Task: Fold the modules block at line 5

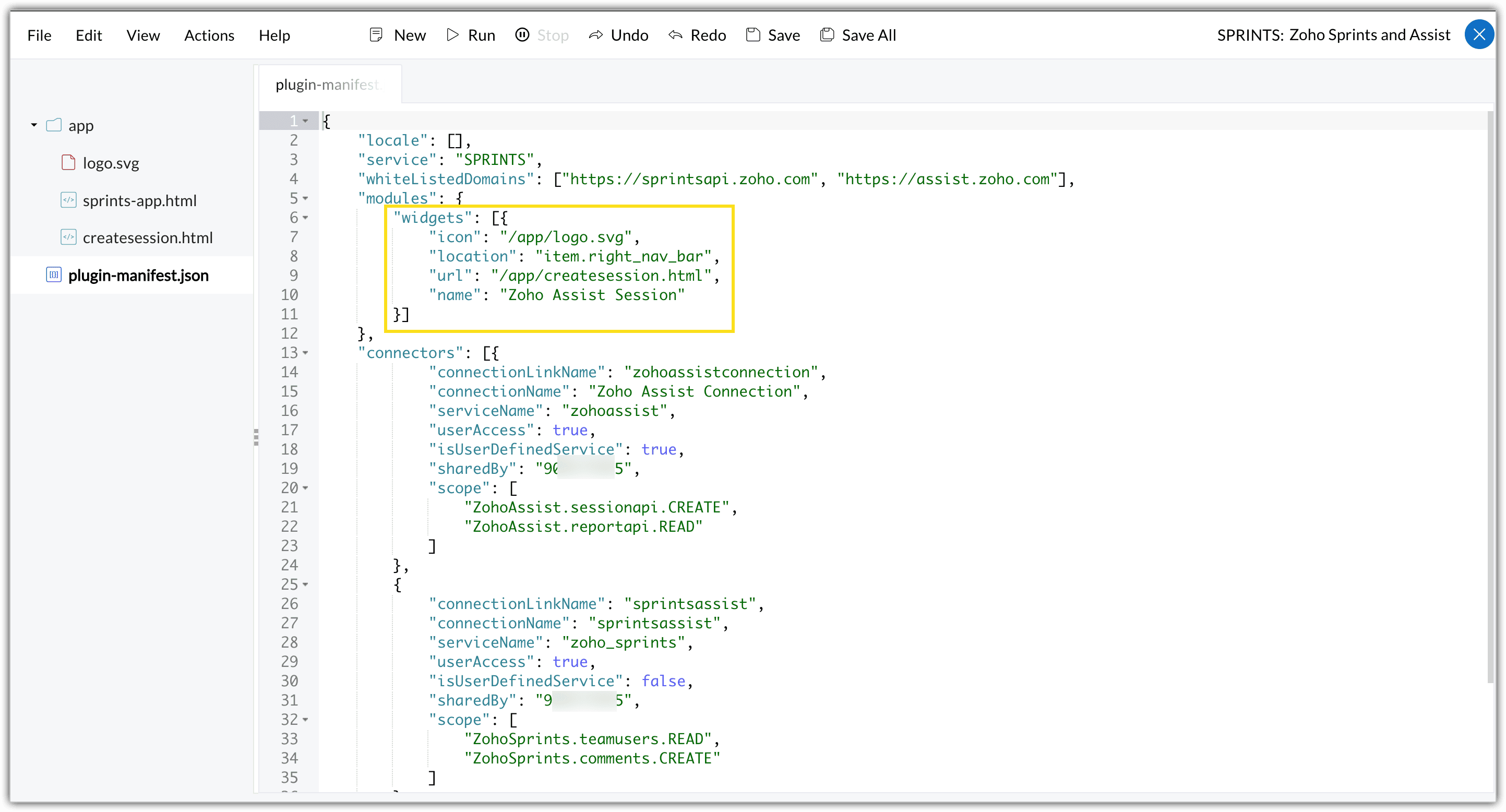Action: [305, 199]
